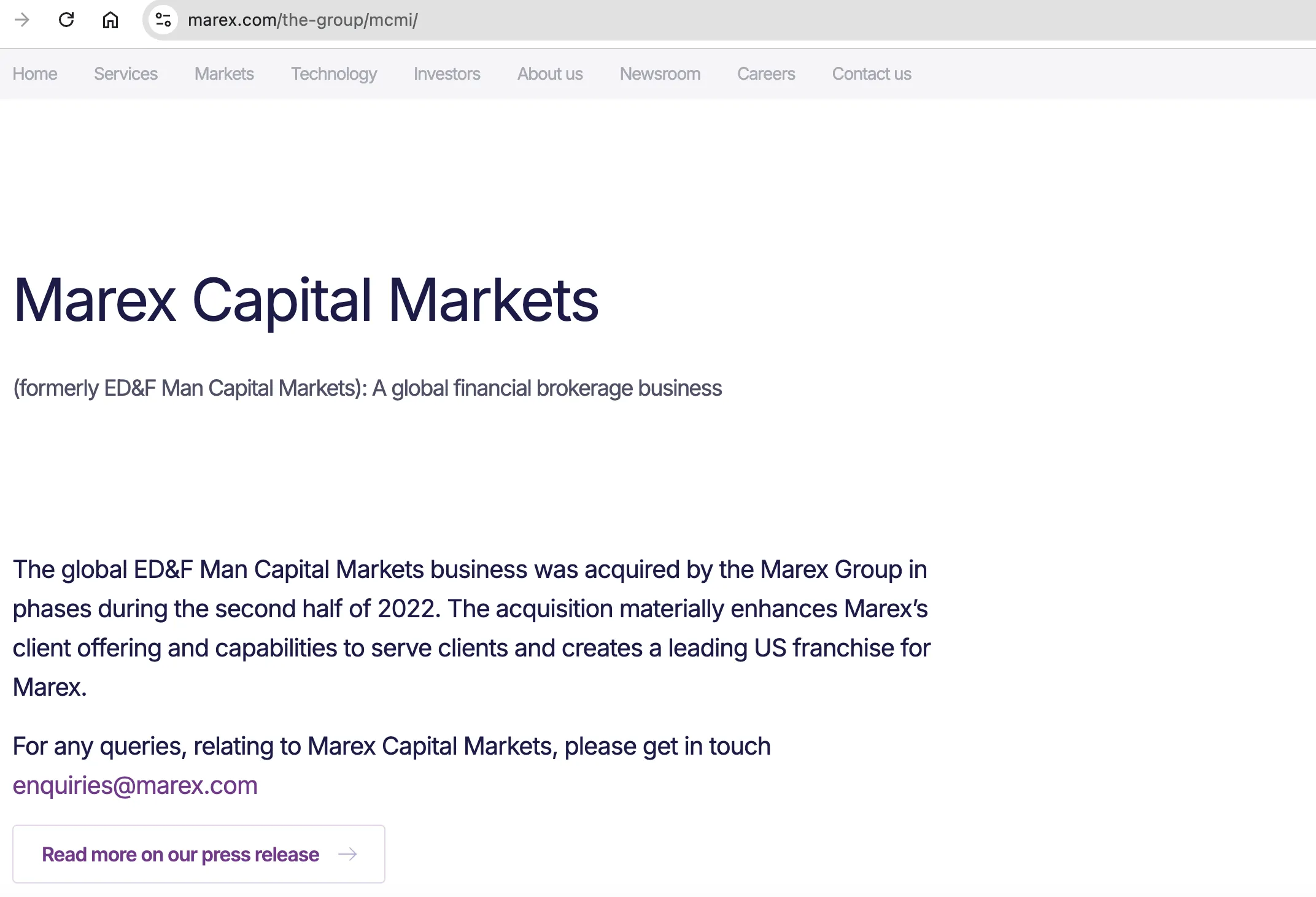Click the Marex Capital Markets heading
This screenshot has height=897, width=1316.
pos(306,301)
